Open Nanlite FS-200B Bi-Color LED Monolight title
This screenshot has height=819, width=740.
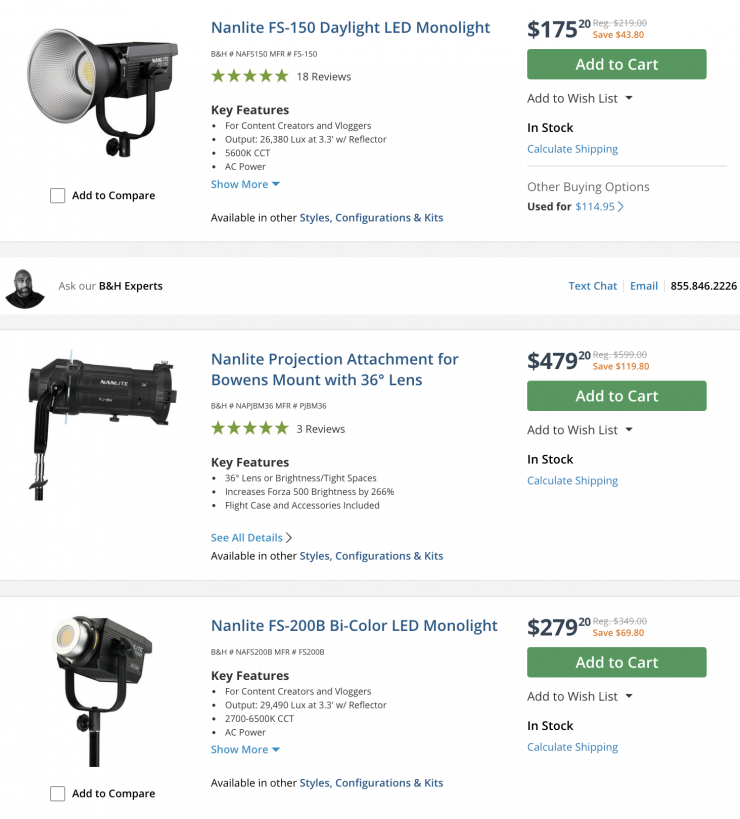click(x=354, y=626)
